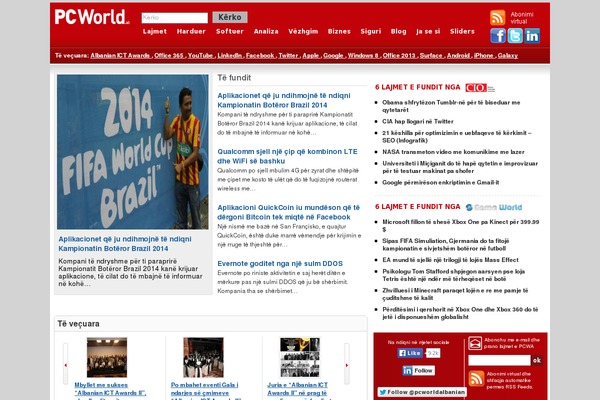Open Google Gmail encryption news item

pyautogui.click(x=440, y=183)
